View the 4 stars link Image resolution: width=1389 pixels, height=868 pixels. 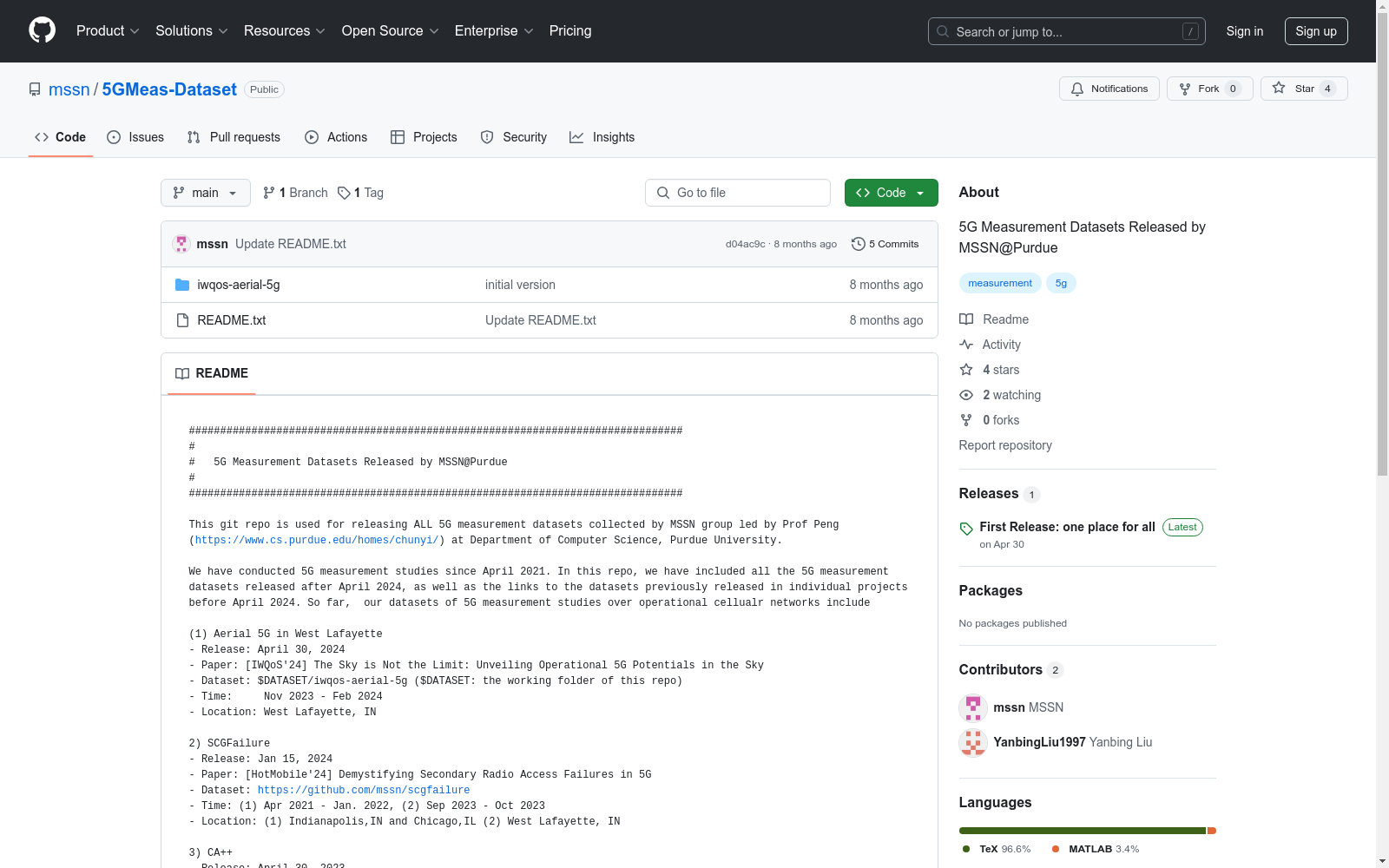coord(990,370)
